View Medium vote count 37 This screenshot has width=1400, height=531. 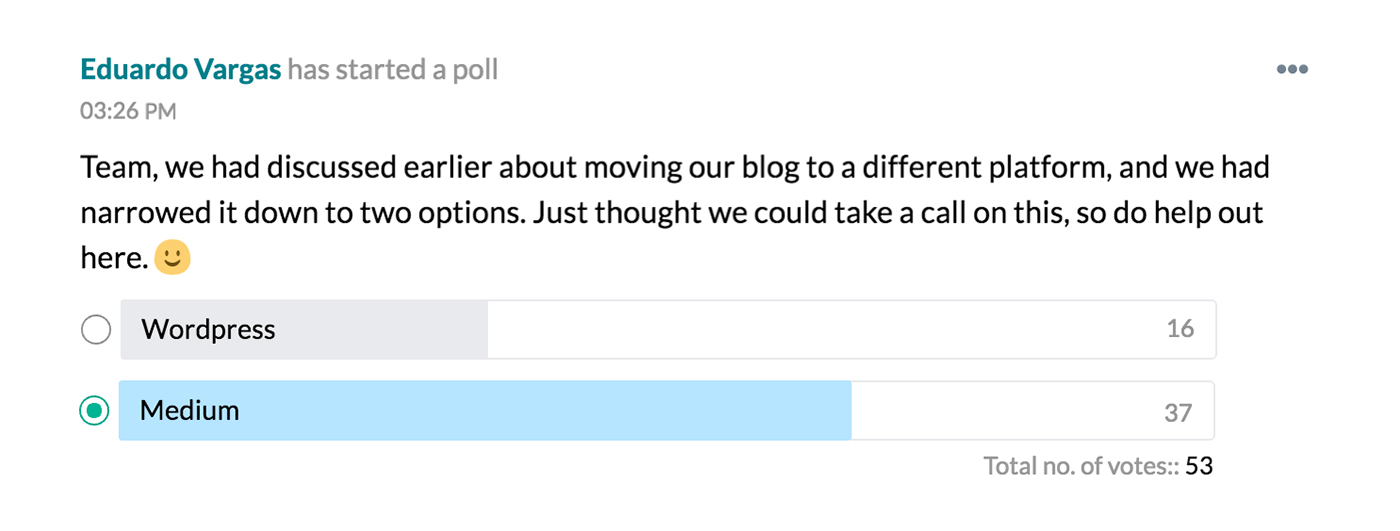pos(1178,411)
